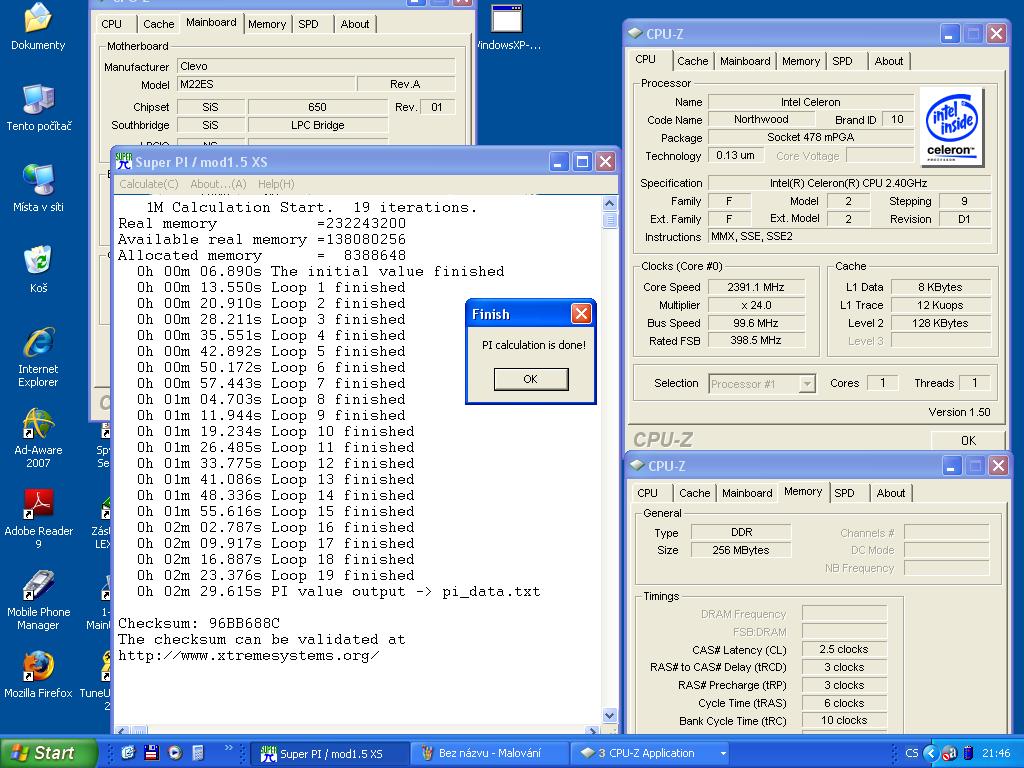Screen dimensions: 1024x768
Task: Open the Tento počítač desktop icon
Action: click(x=39, y=107)
